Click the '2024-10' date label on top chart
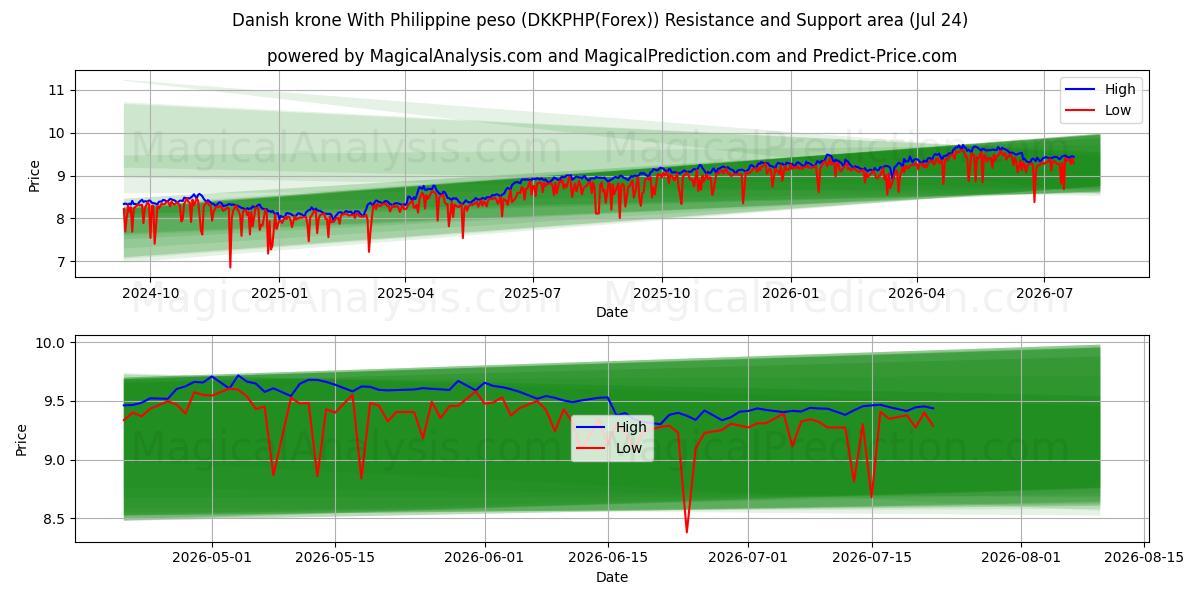Viewport: 1200px width, 600px height. click(x=150, y=294)
